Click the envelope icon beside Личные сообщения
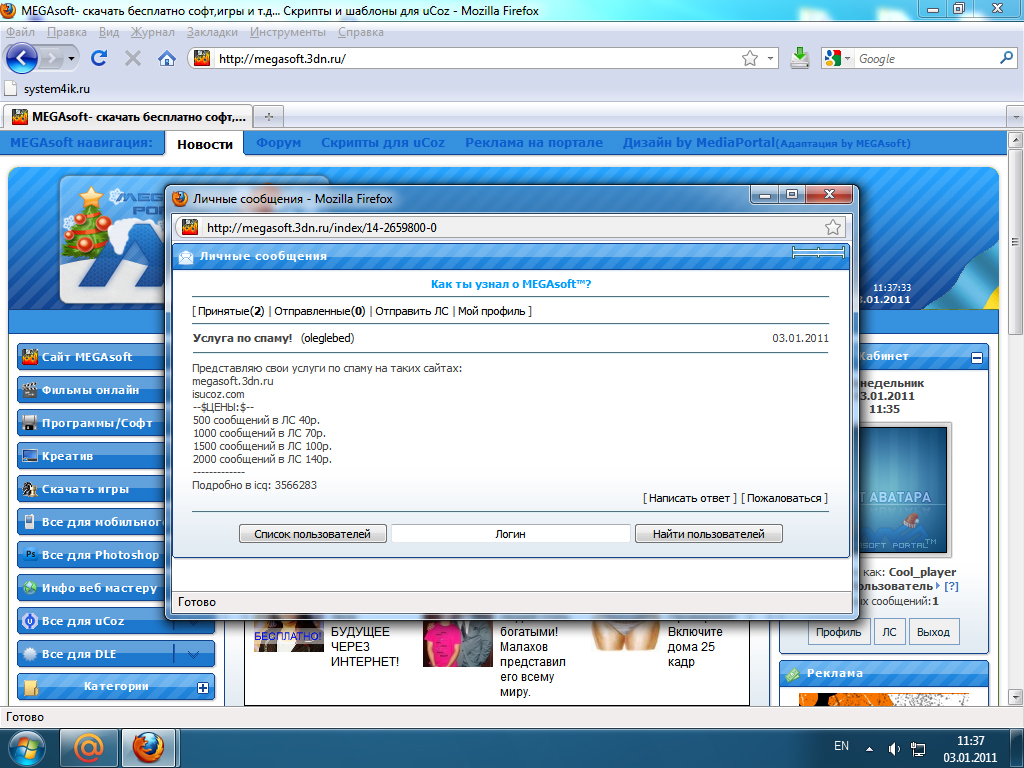 coord(185,257)
